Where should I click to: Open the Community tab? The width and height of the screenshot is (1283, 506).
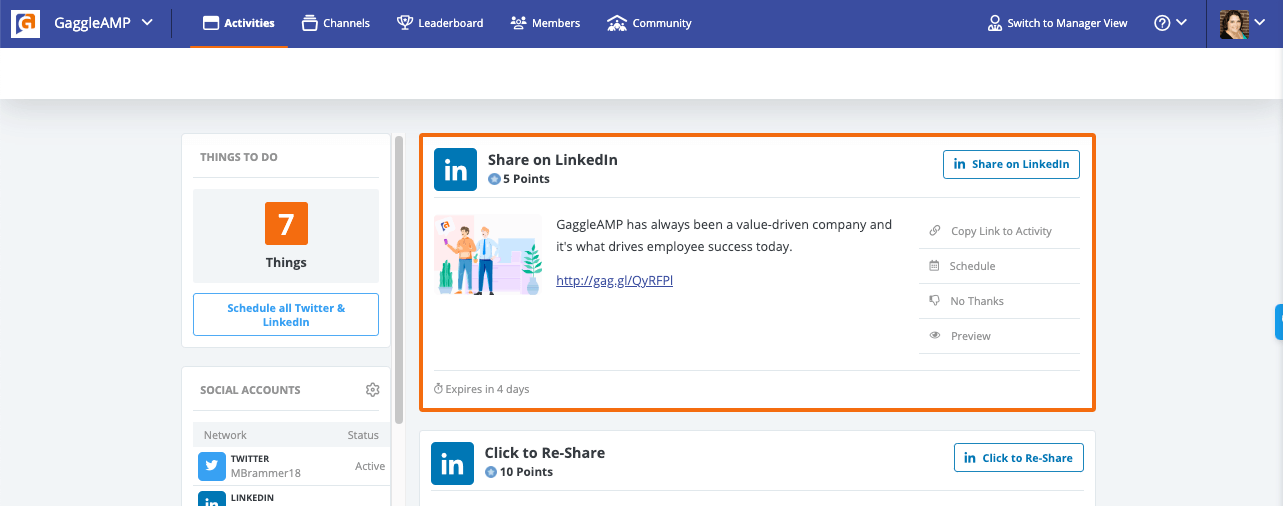pos(649,23)
